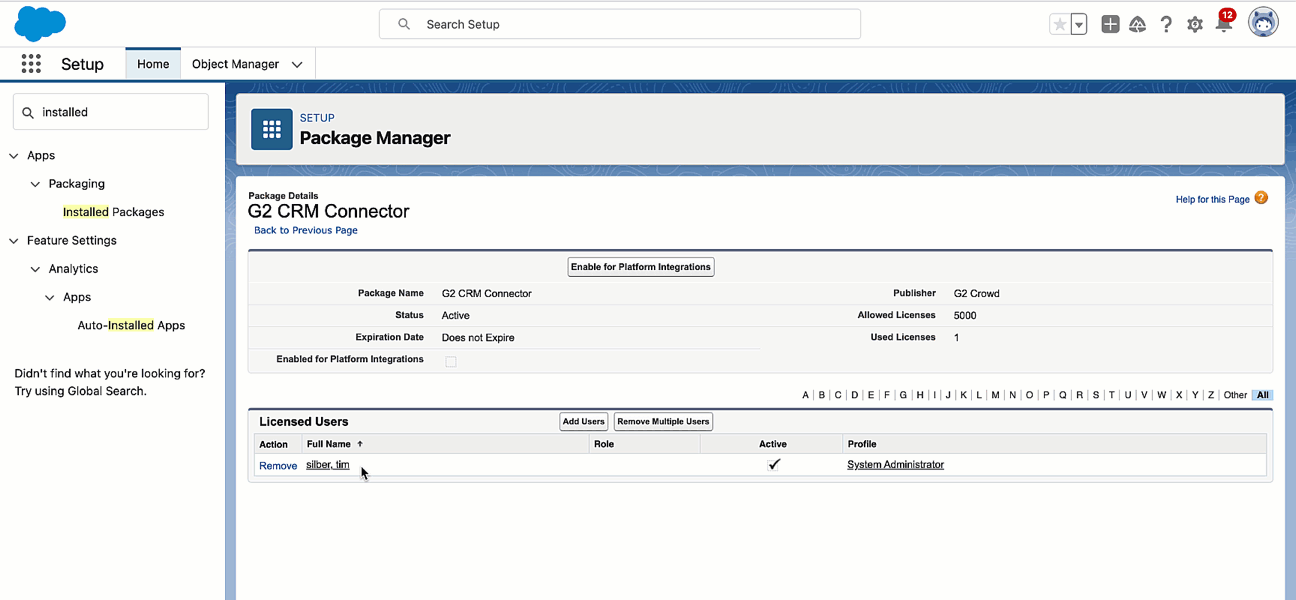Filter licensed users by letter S
This screenshot has height=600, width=1296.
pyautogui.click(x=1096, y=395)
